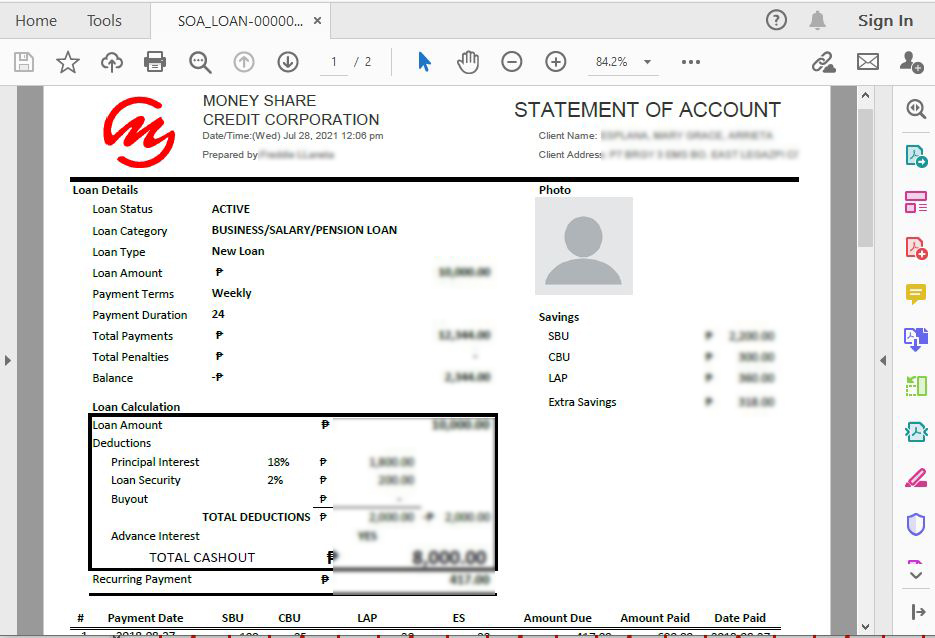Open Combine Files tool in sidebar
Screen dimensions: 935x638
[x=916, y=340]
